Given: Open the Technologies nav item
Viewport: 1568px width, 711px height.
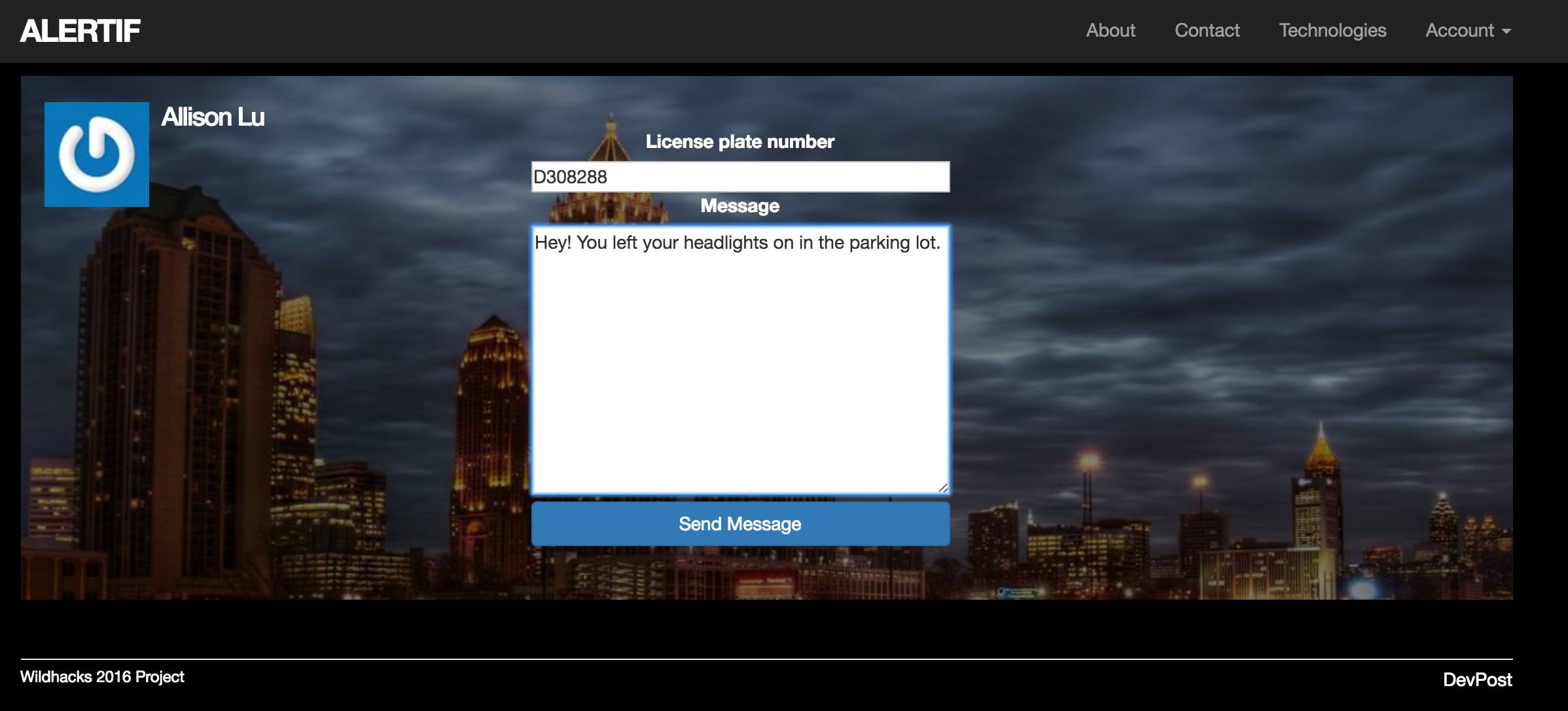Looking at the screenshot, I should point(1332,31).
